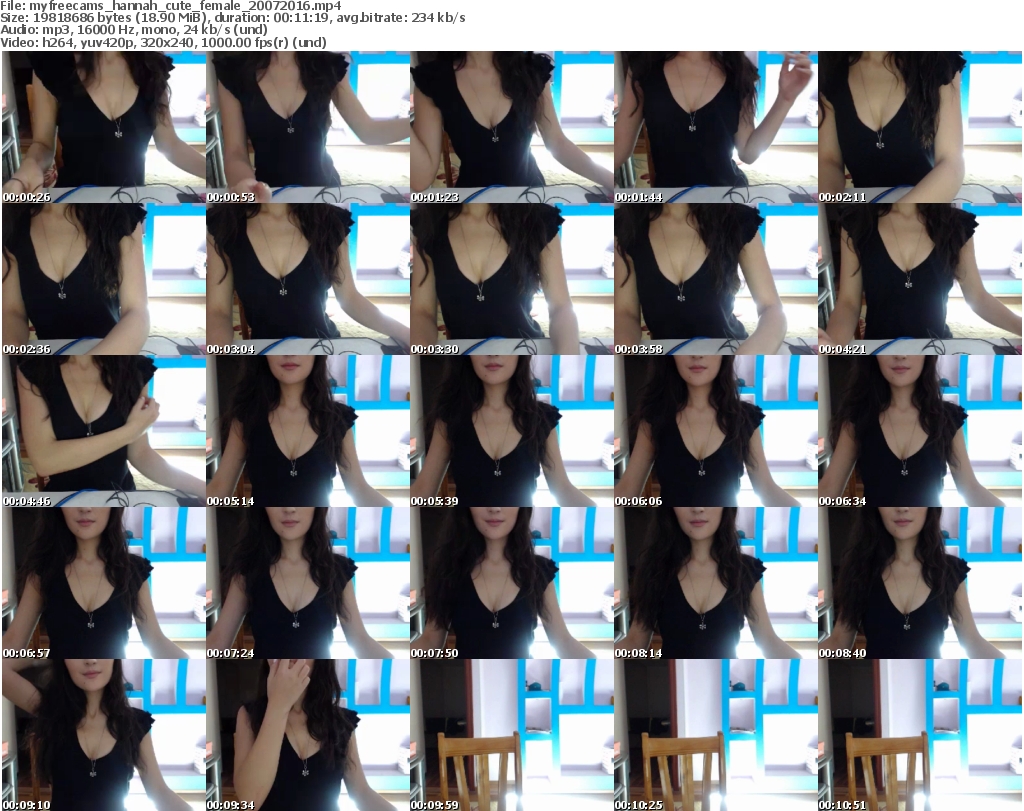Select the thumbnail stamped 00:01:44
1024x811 pixels.
point(716,127)
